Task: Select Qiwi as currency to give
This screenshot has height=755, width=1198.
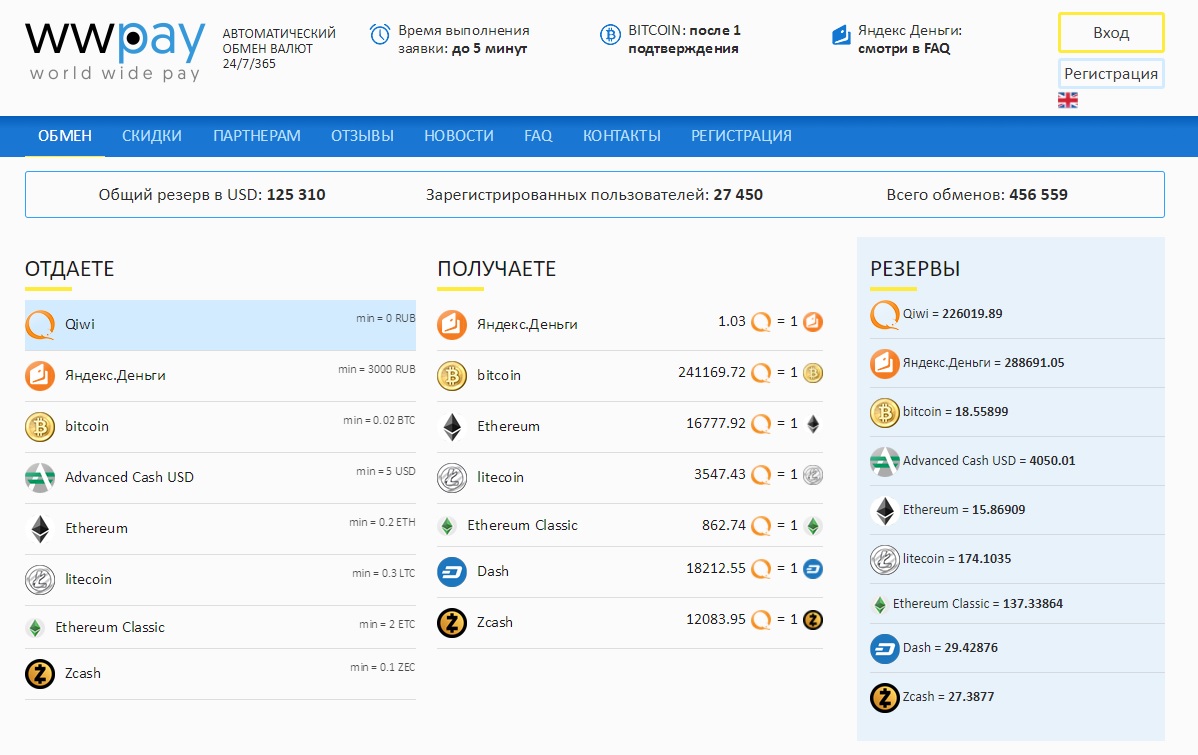Action: point(220,325)
